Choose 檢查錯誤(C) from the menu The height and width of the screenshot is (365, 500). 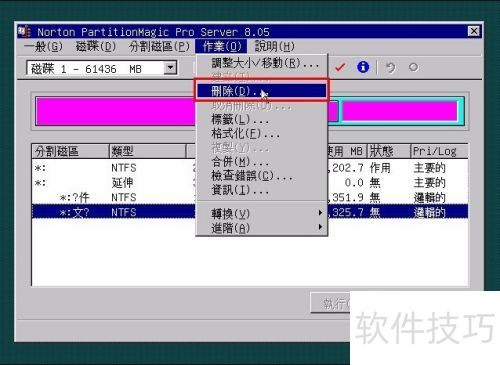tap(261, 176)
